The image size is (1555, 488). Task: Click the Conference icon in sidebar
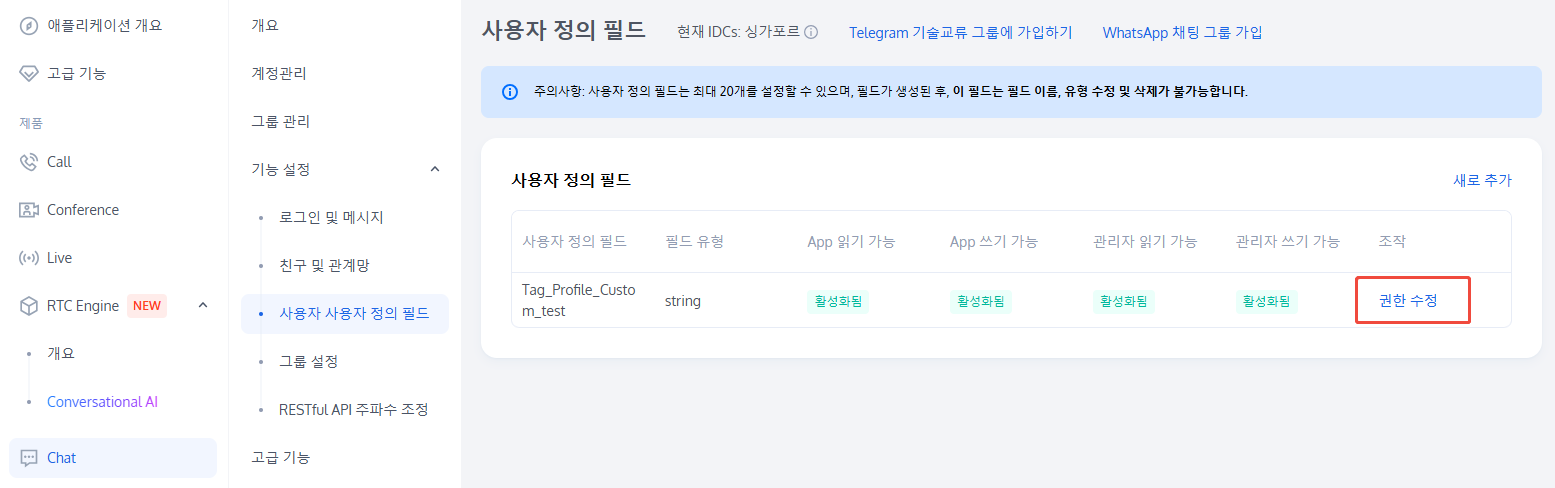click(29, 210)
